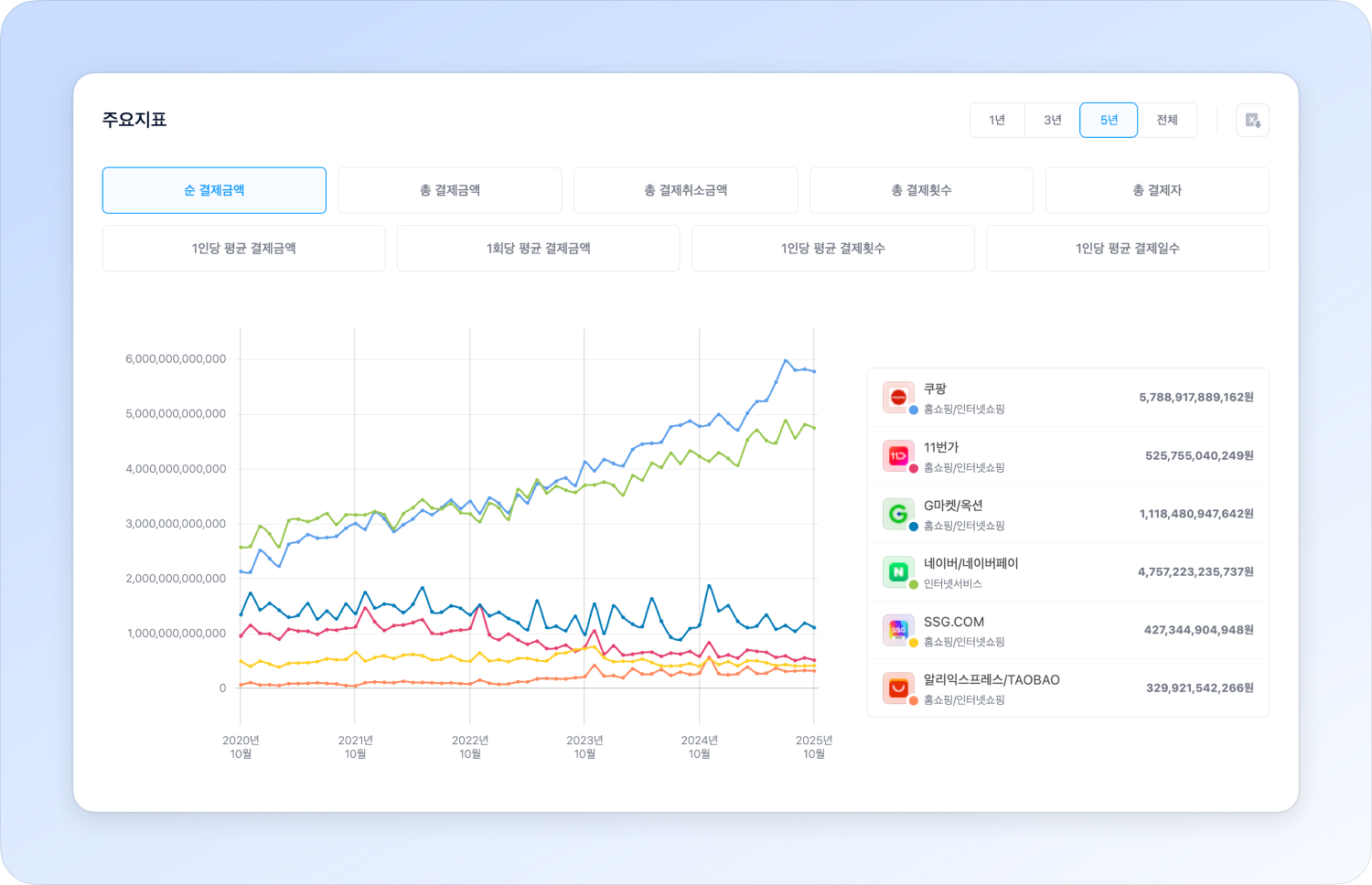Click the blue legend dot for 쿠팡
Image resolution: width=1372 pixels, height=885 pixels.
pos(913,411)
